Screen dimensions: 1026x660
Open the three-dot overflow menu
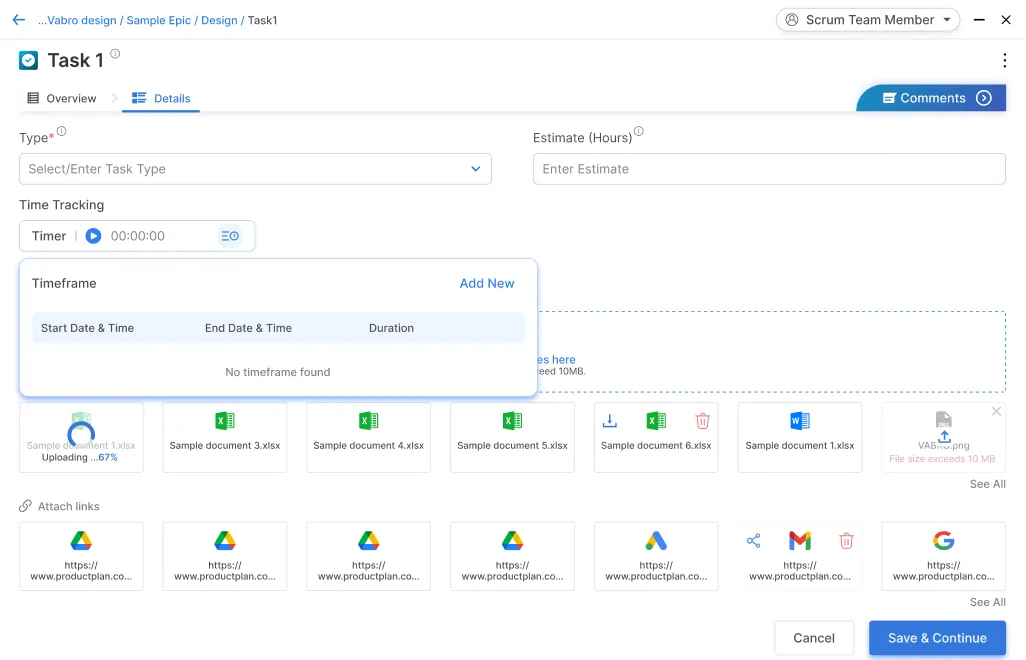[x=1004, y=60]
